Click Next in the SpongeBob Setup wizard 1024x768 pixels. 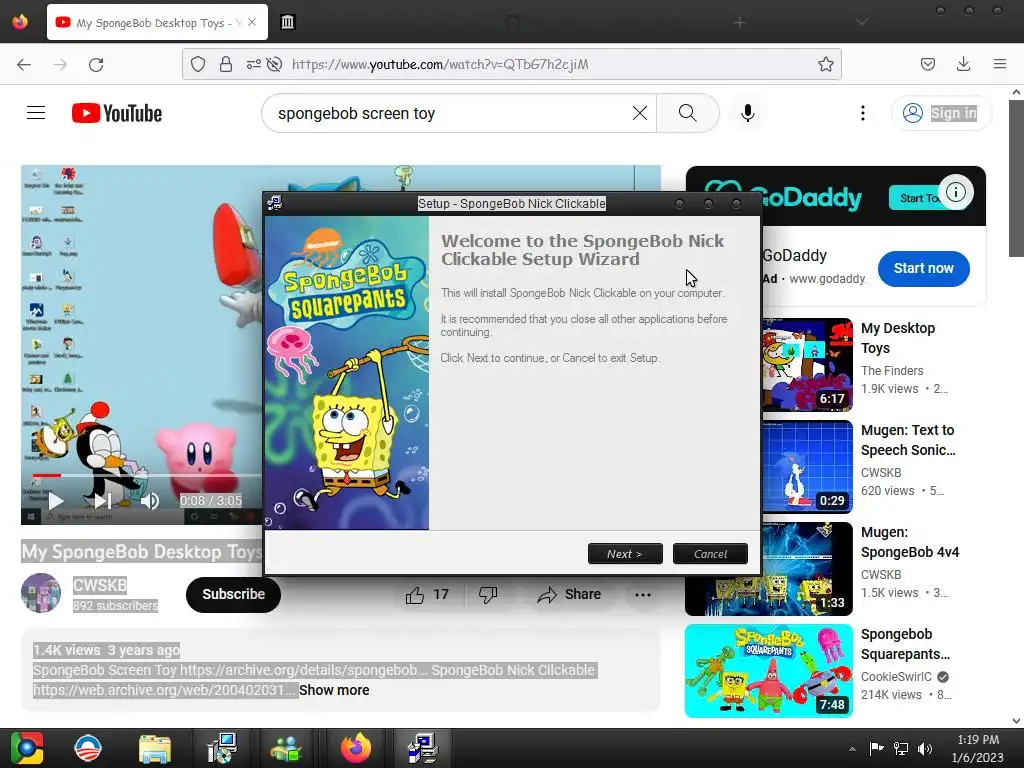625,554
